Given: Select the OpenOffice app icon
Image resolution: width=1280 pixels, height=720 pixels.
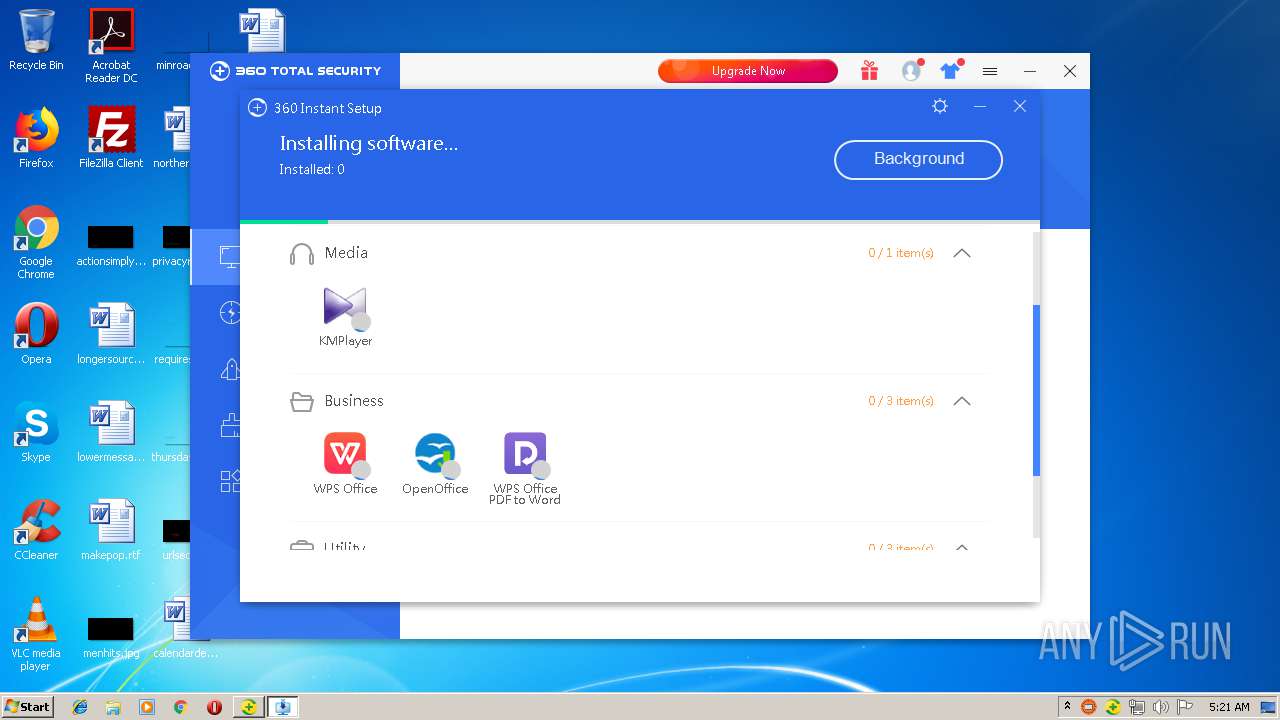Looking at the screenshot, I should (x=435, y=454).
